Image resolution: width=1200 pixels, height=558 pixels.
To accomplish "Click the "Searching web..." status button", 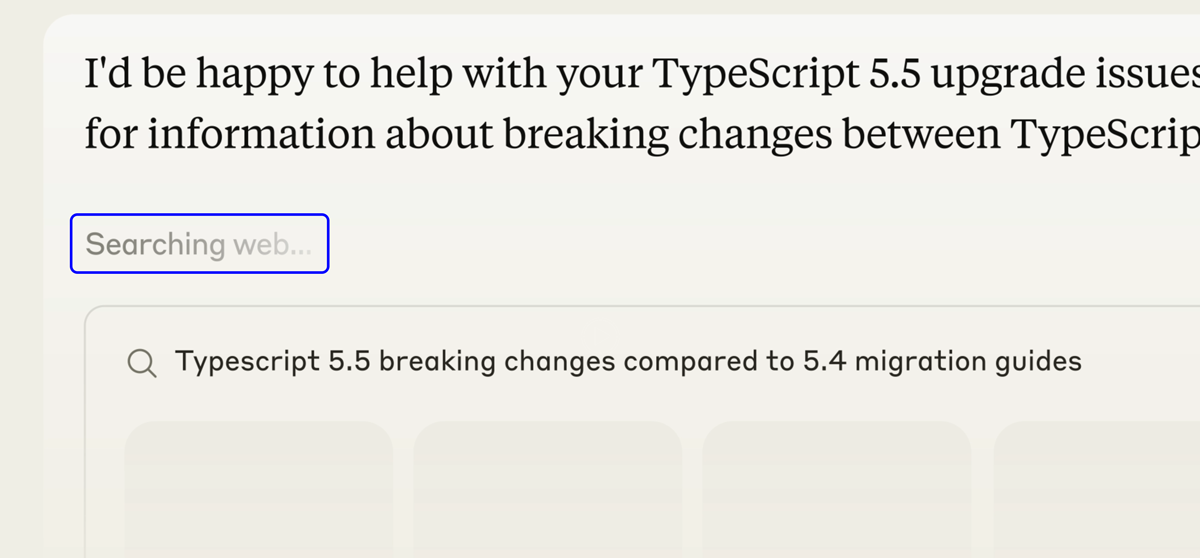I will click(199, 243).
